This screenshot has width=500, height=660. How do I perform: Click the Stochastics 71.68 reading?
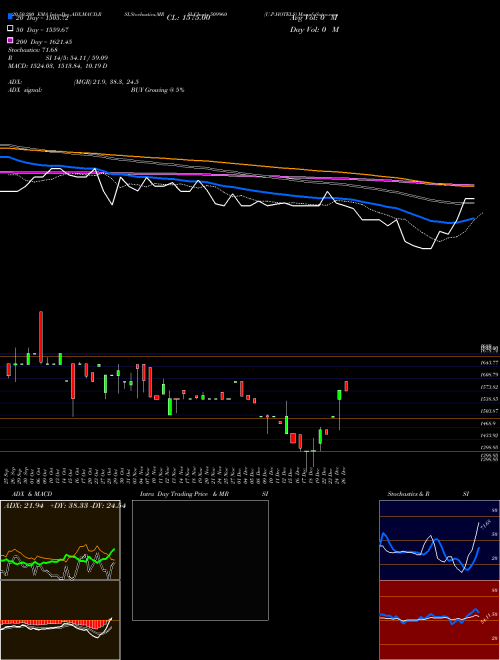click(32, 50)
